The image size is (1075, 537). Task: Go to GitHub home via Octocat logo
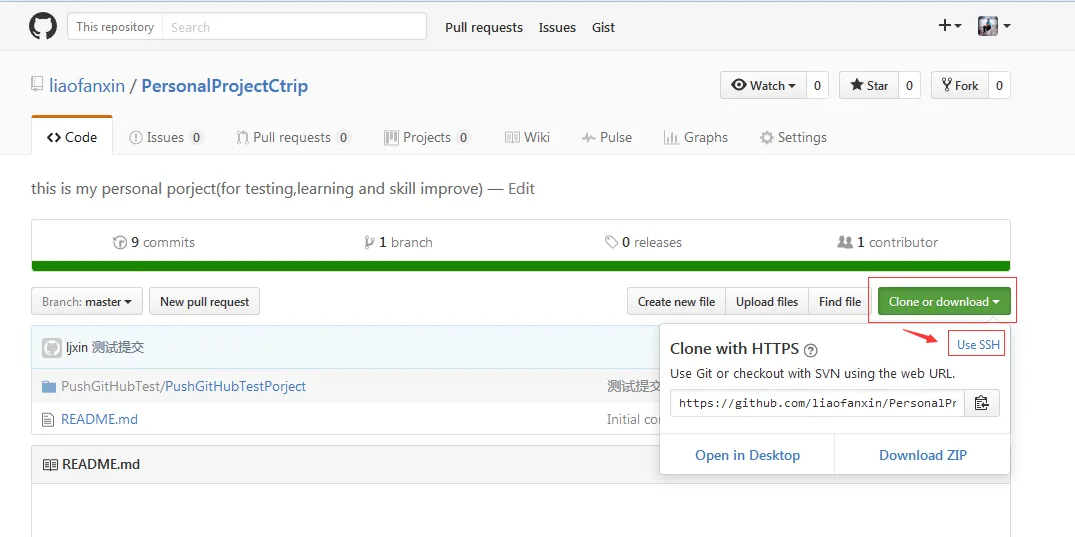coord(43,27)
